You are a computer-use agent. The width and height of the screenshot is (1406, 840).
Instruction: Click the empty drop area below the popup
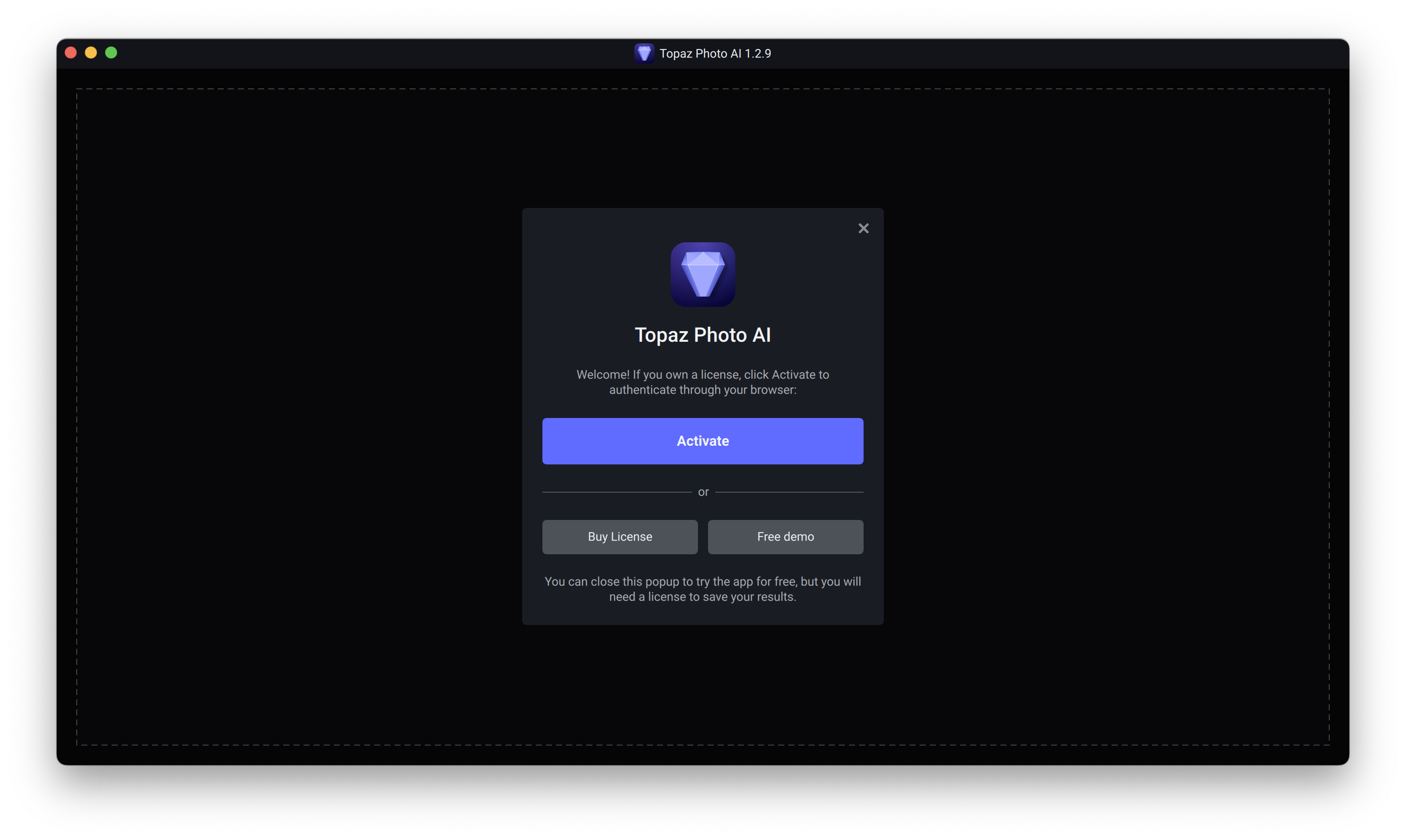click(x=702, y=685)
